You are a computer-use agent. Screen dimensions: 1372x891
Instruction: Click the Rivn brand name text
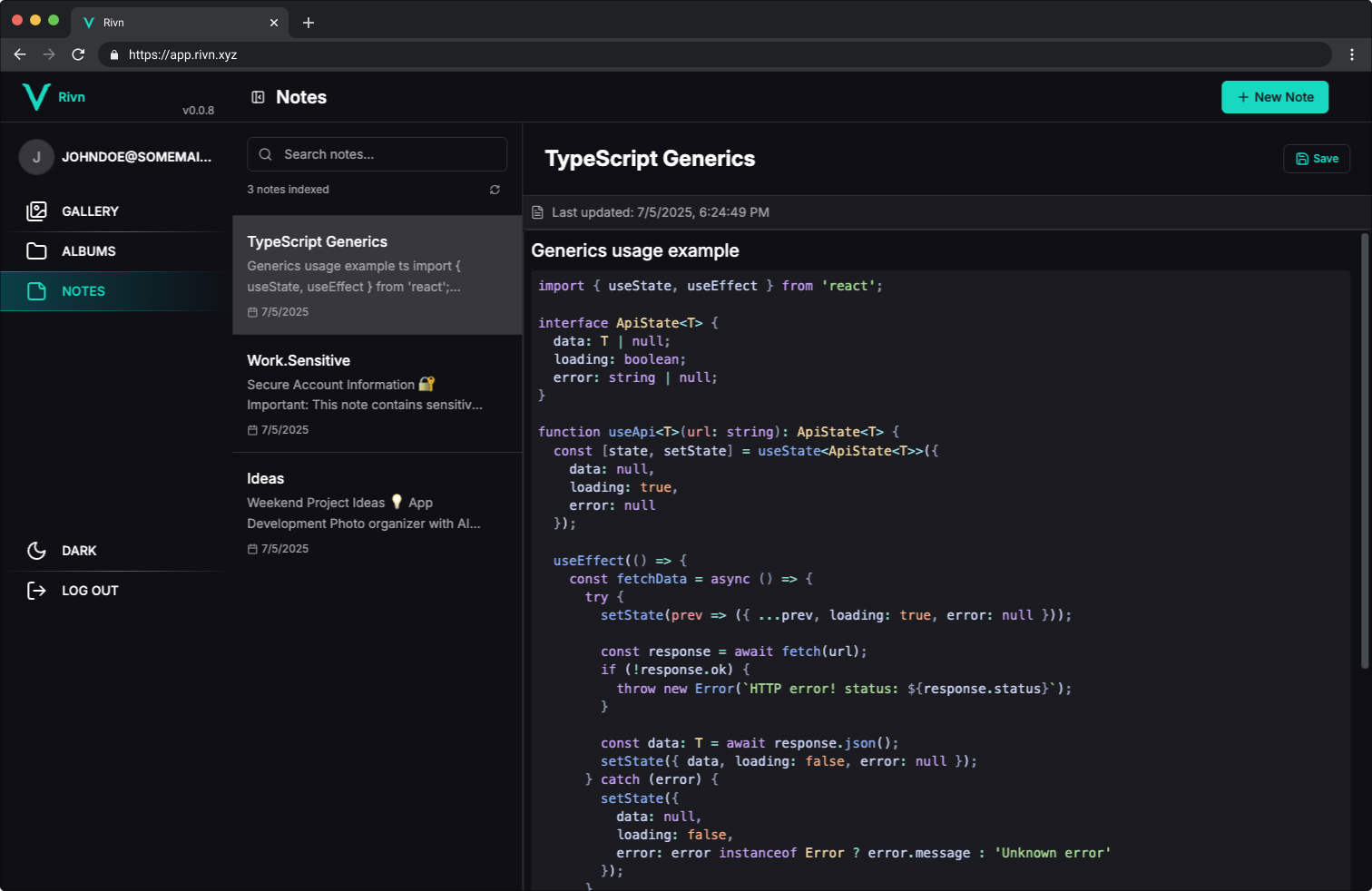[x=72, y=97]
